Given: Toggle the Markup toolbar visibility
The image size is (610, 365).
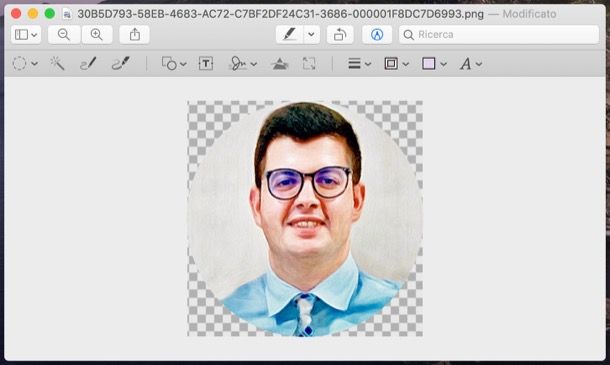Looking at the screenshot, I should (377, 35).
